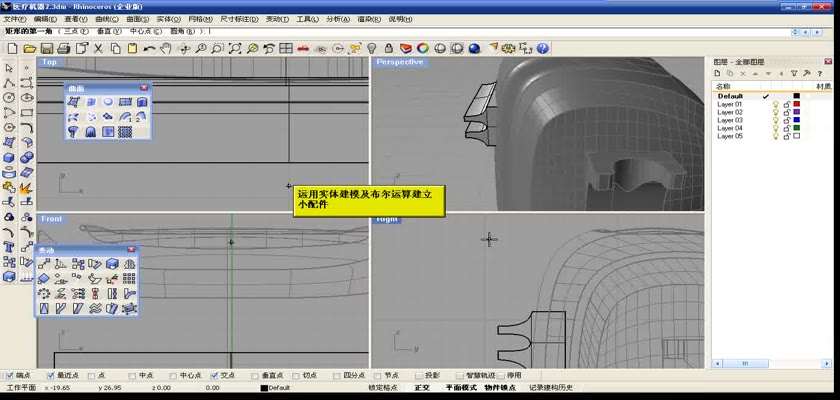The width and height of the screenshot is (840, 400).
Task: Click the Cut scissors icon
Action: [99, 48]
